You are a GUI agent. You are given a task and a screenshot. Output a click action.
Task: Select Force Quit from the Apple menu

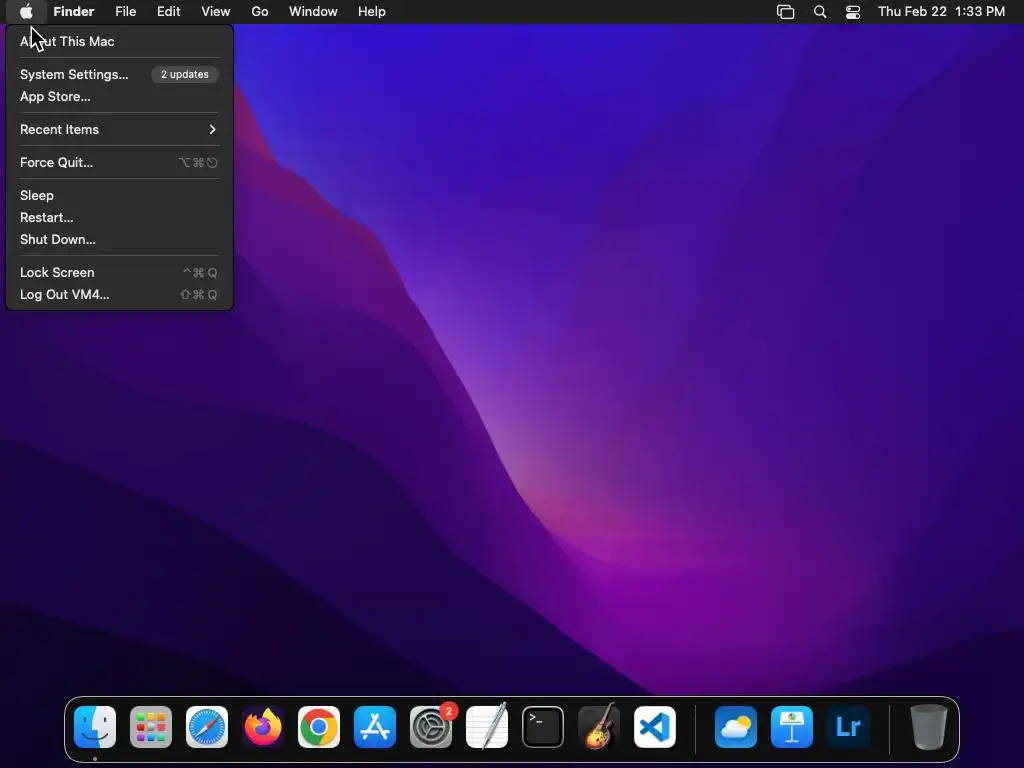coord(118,163)
